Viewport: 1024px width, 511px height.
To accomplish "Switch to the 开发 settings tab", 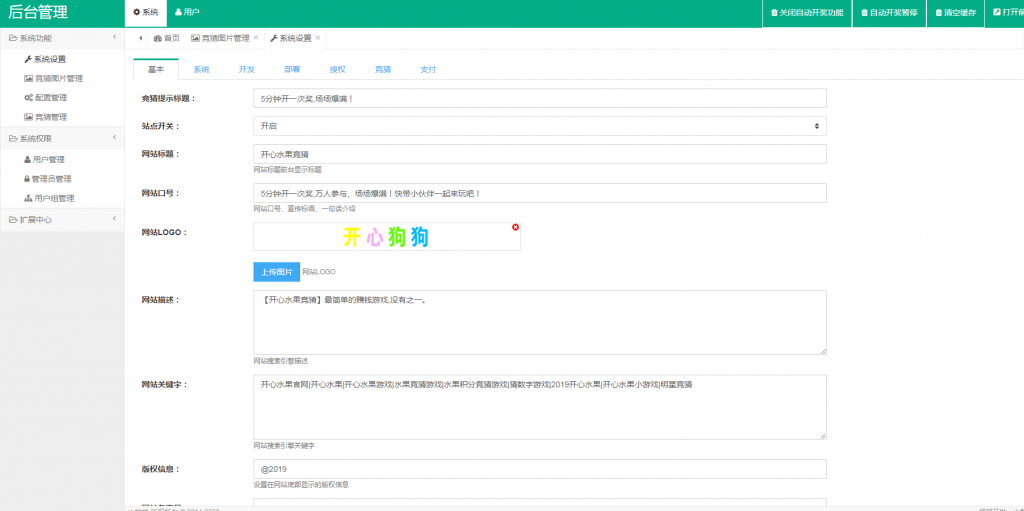I will 246,70.
